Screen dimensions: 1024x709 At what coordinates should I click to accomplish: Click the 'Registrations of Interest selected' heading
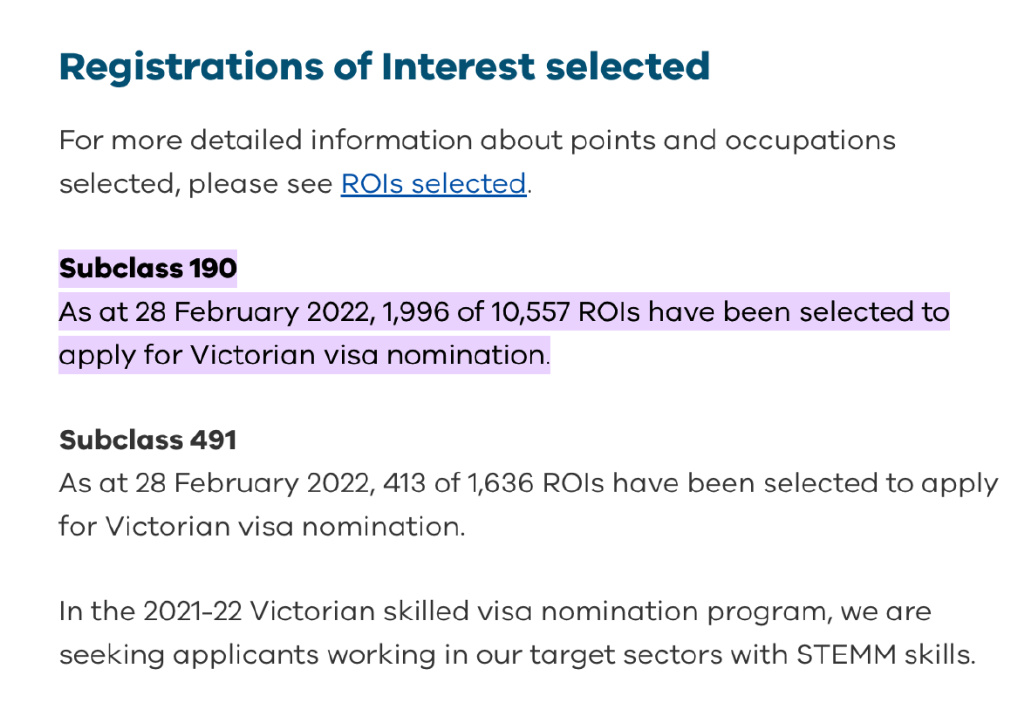[384, 67]
